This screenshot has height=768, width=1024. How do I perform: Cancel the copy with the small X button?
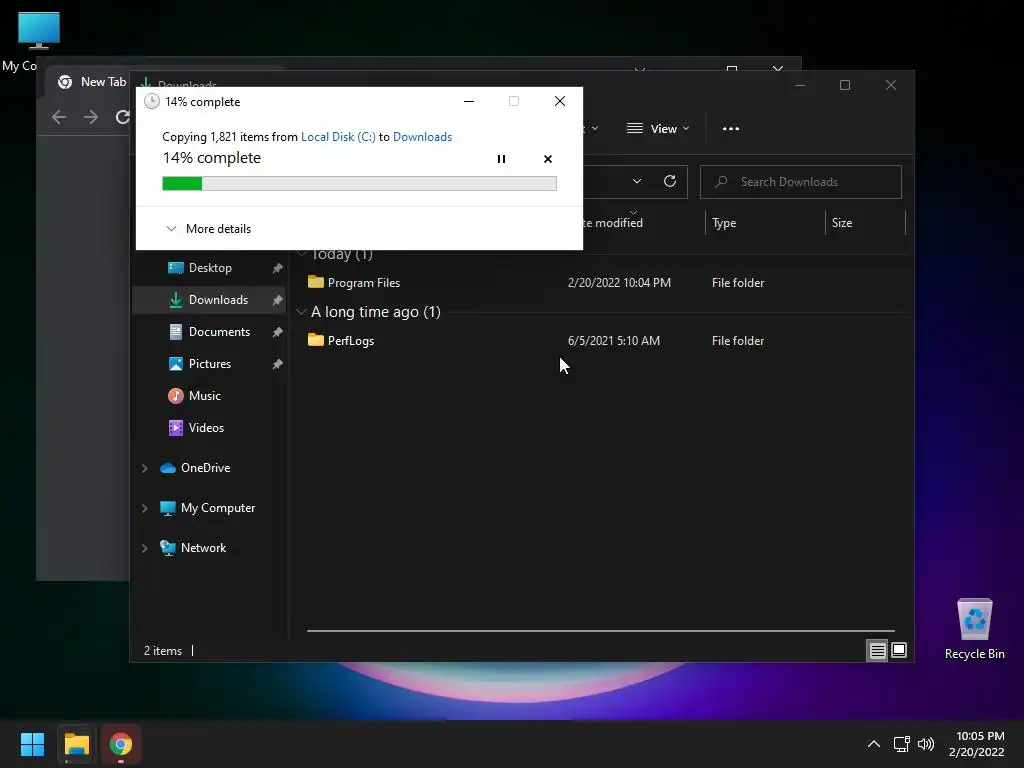[547, 159]
